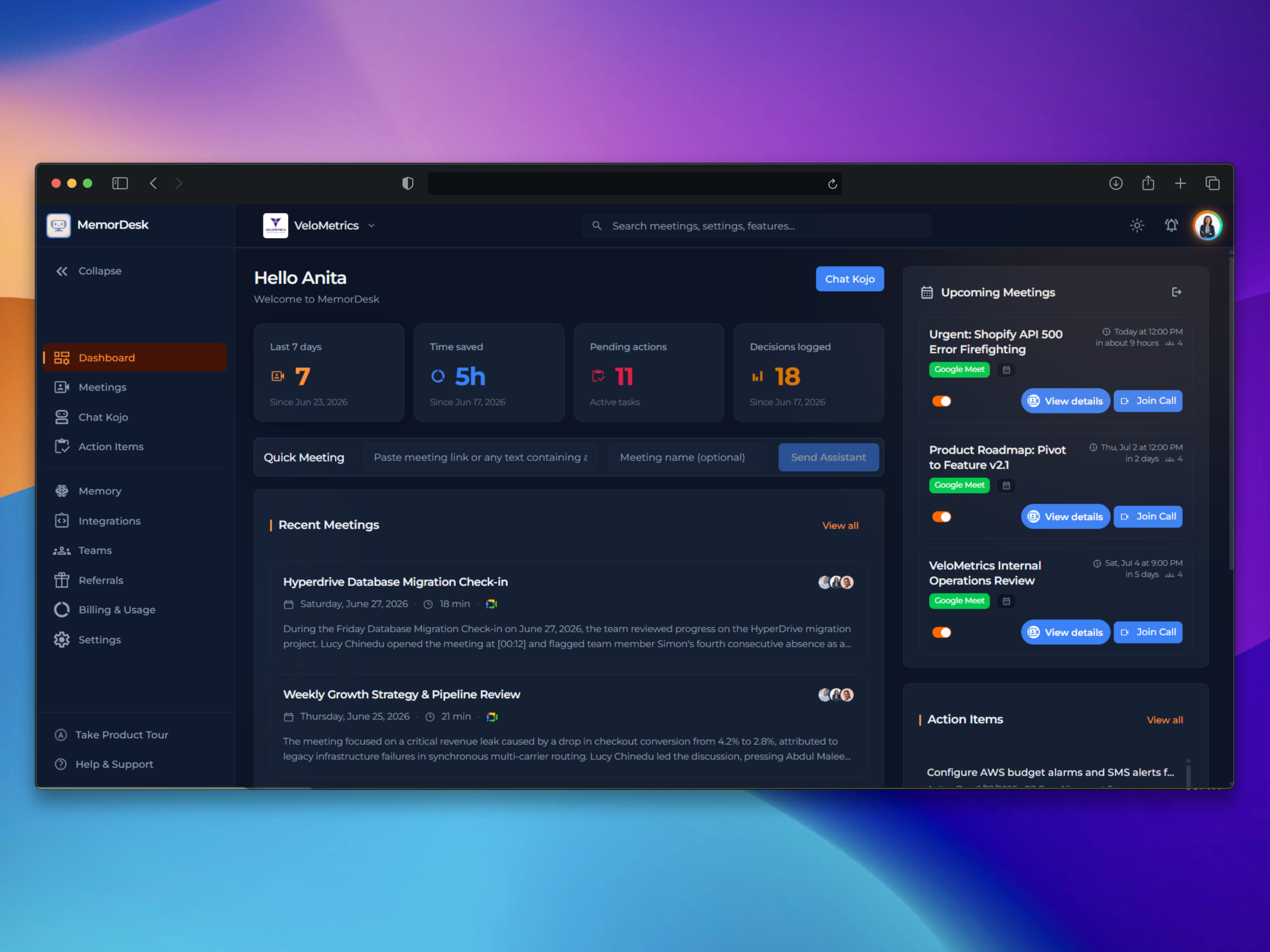Viewport: 1270px width, 952px height.
Task: Click the Decisions logged bar chart icon
Action: (758, 377)
